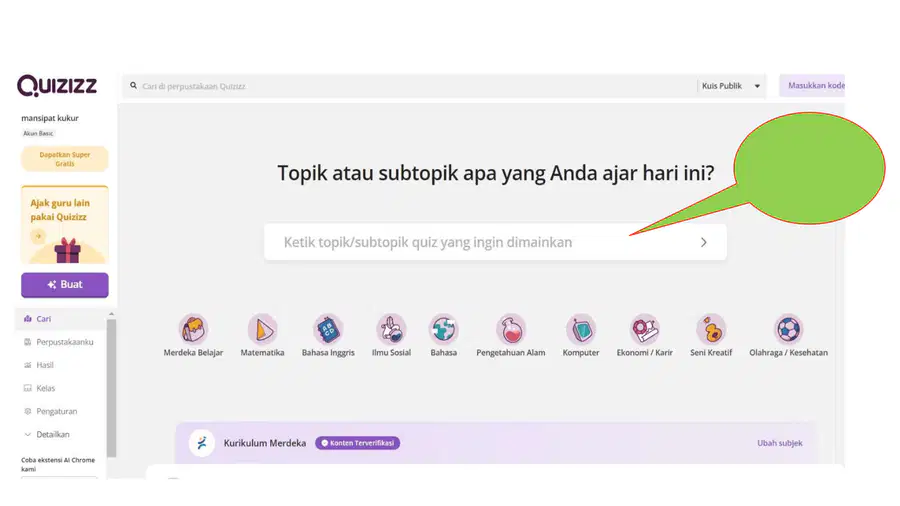
Task: Click the sidebar vertical scrollbar
Action: pyautogui.click(x=111, y=388)
